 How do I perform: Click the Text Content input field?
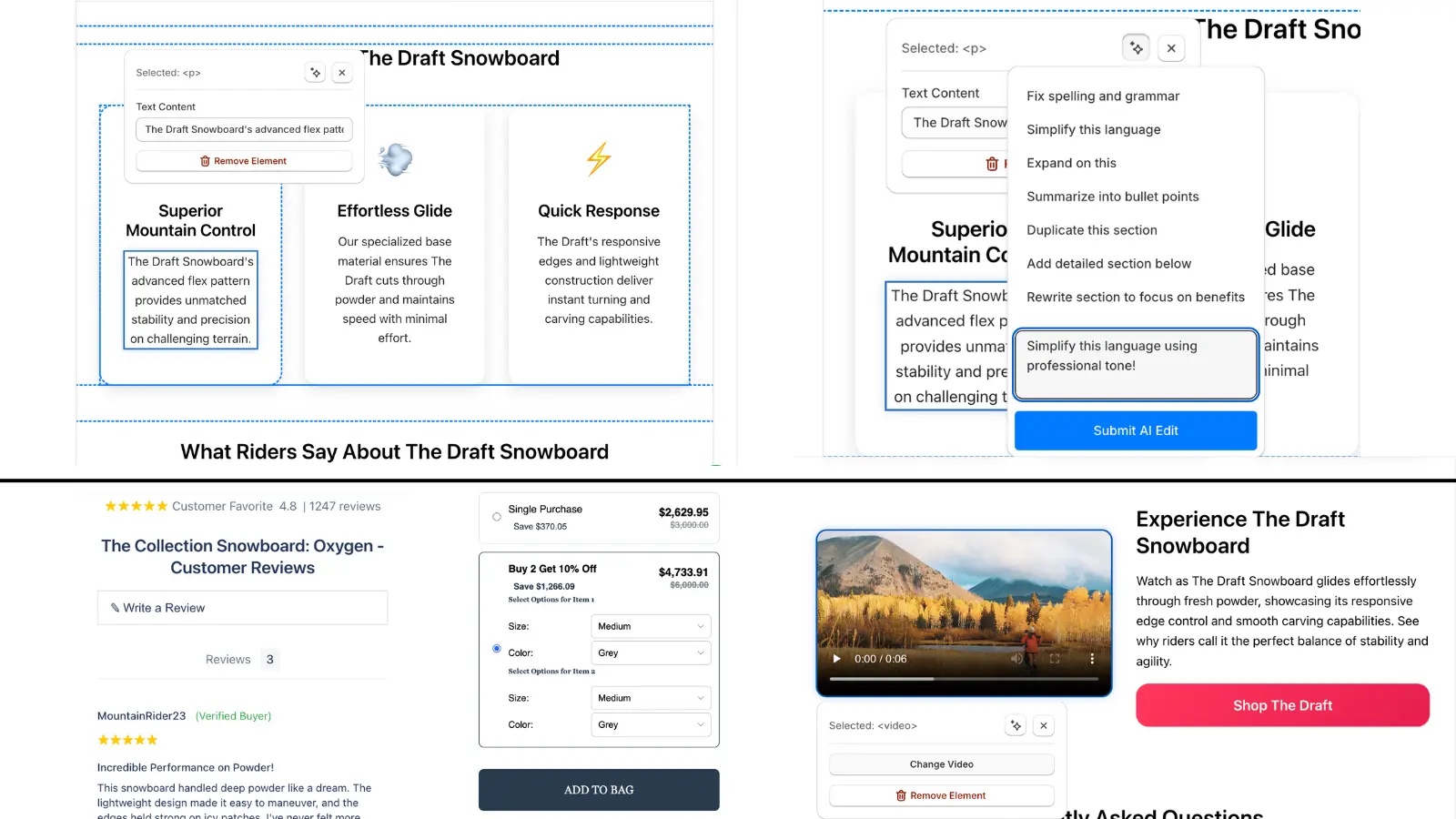(x=243, y=129)
